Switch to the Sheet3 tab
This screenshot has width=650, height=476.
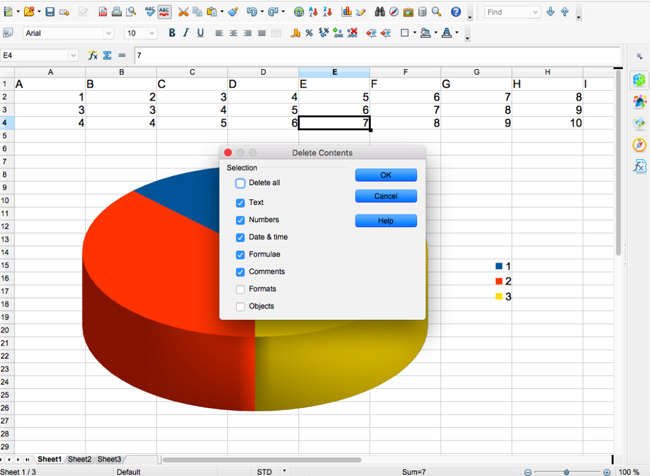tap(109, 459)
